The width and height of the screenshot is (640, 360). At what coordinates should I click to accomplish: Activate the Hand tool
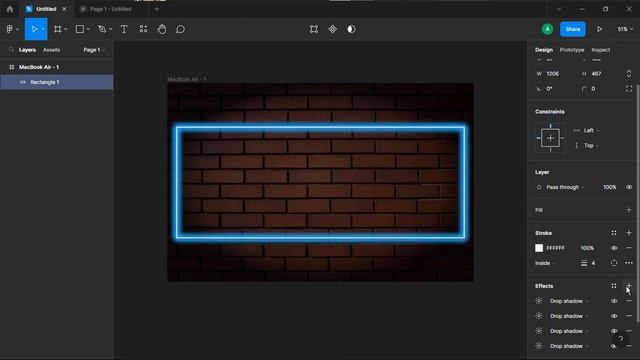pos(162,29)
